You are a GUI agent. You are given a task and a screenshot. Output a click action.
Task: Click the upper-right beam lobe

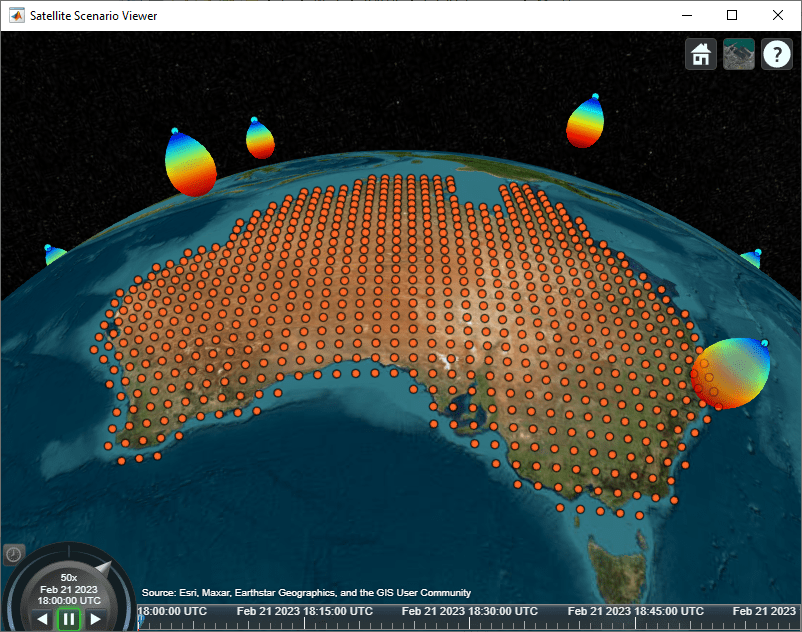[585, 123]
